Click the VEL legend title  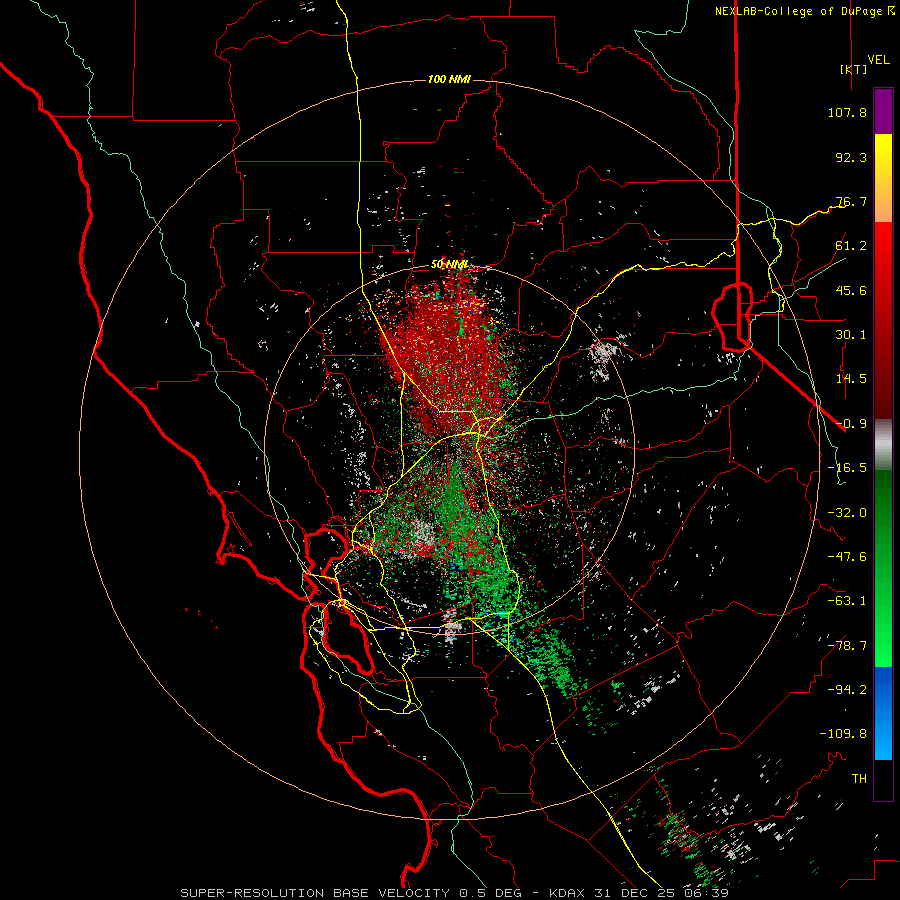(878, 60)
